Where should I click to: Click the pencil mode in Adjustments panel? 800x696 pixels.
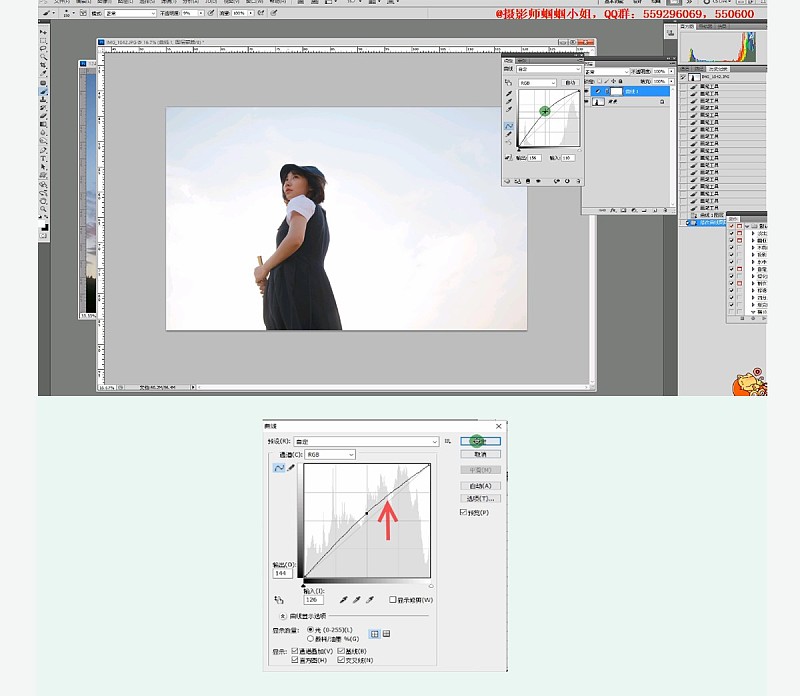pos(509,134)
